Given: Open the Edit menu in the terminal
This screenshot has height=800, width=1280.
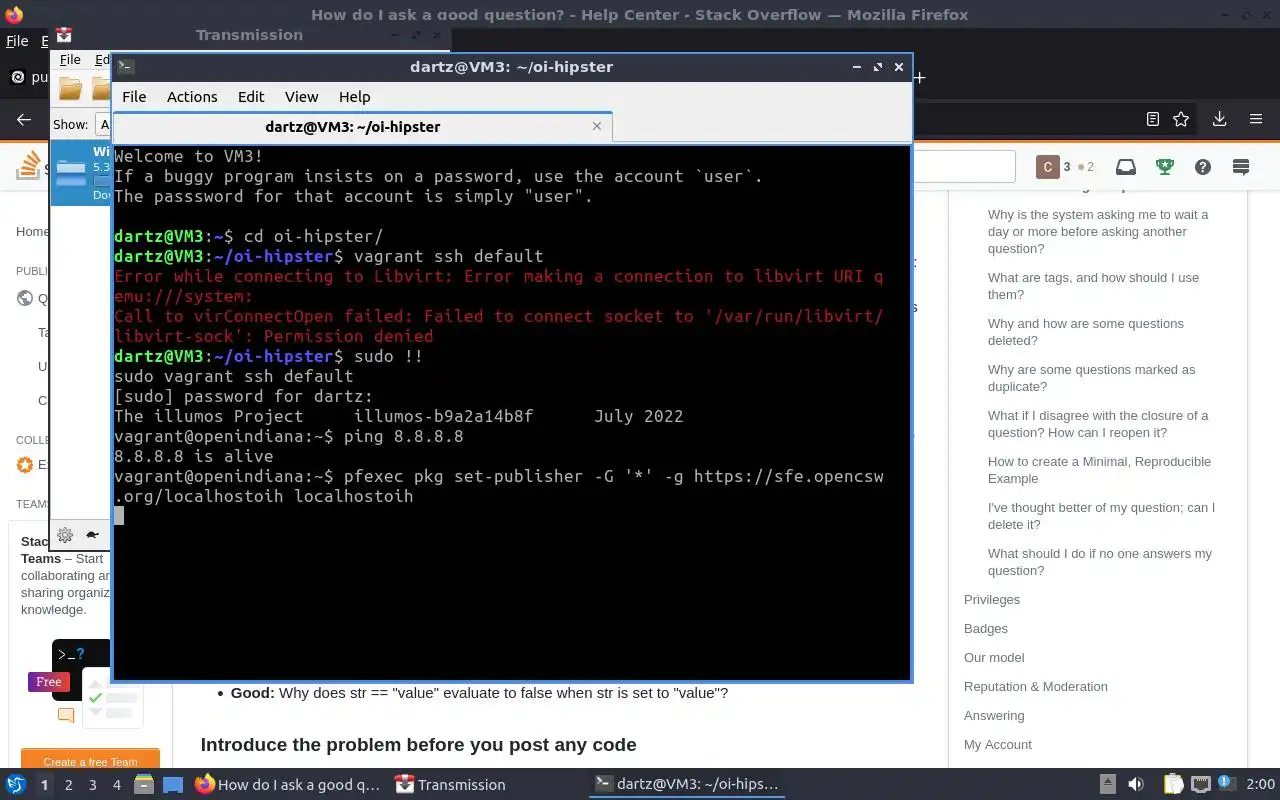Looking at the screenshot, I should [251, 97].
